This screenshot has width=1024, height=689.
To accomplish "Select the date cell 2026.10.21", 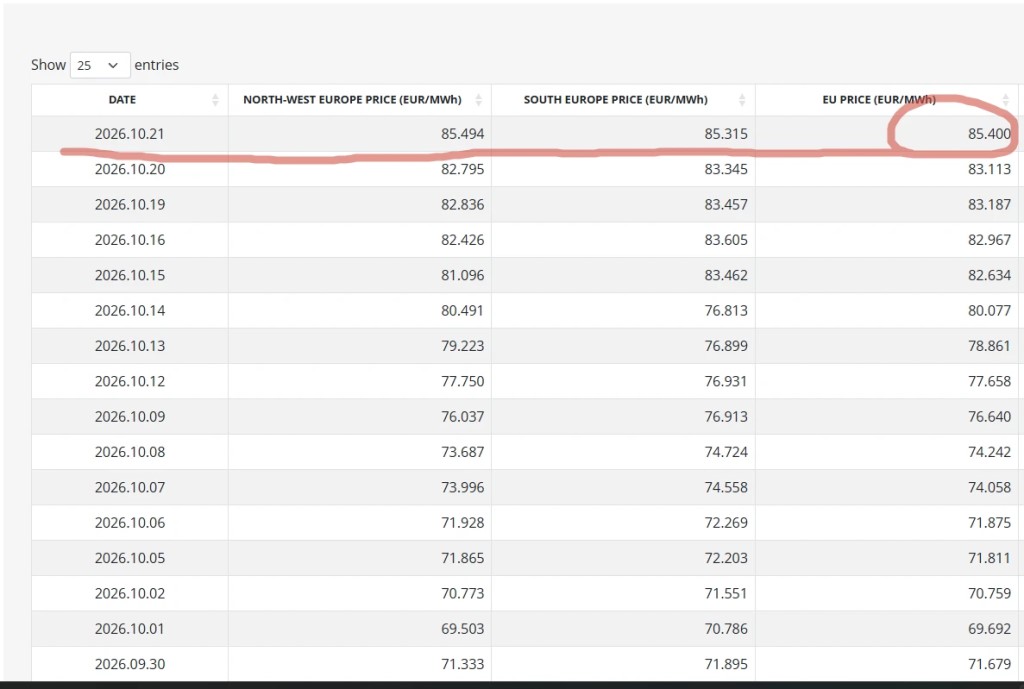I will [x=130, y=134].
